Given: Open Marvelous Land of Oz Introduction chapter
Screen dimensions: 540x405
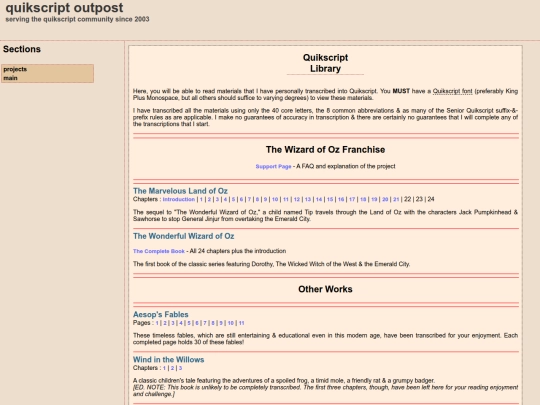Looking at the screenshot, I should pyautogui.click(x=179, y=199).
